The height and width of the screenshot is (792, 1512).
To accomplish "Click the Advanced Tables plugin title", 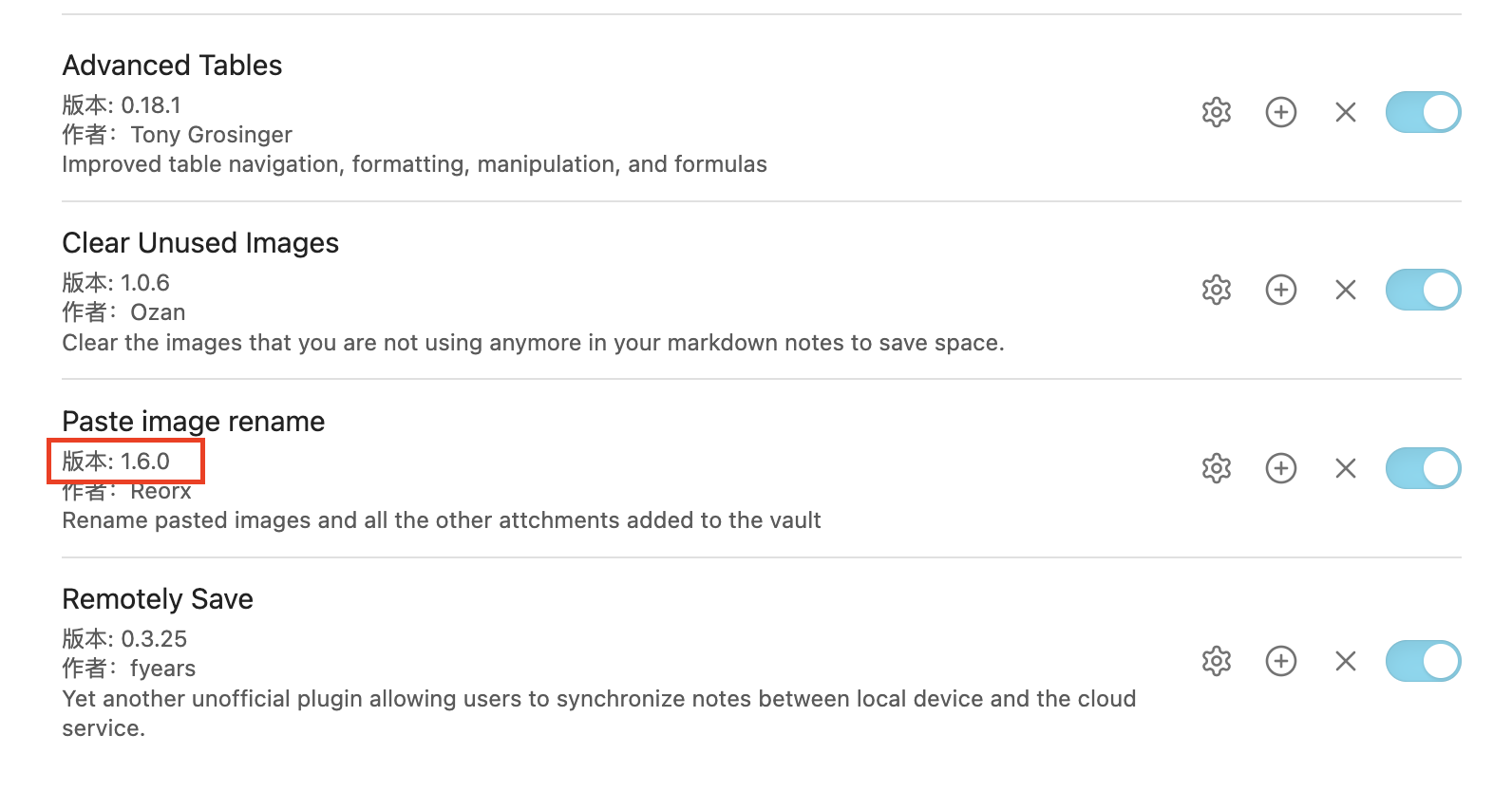I will click(172, 66).
